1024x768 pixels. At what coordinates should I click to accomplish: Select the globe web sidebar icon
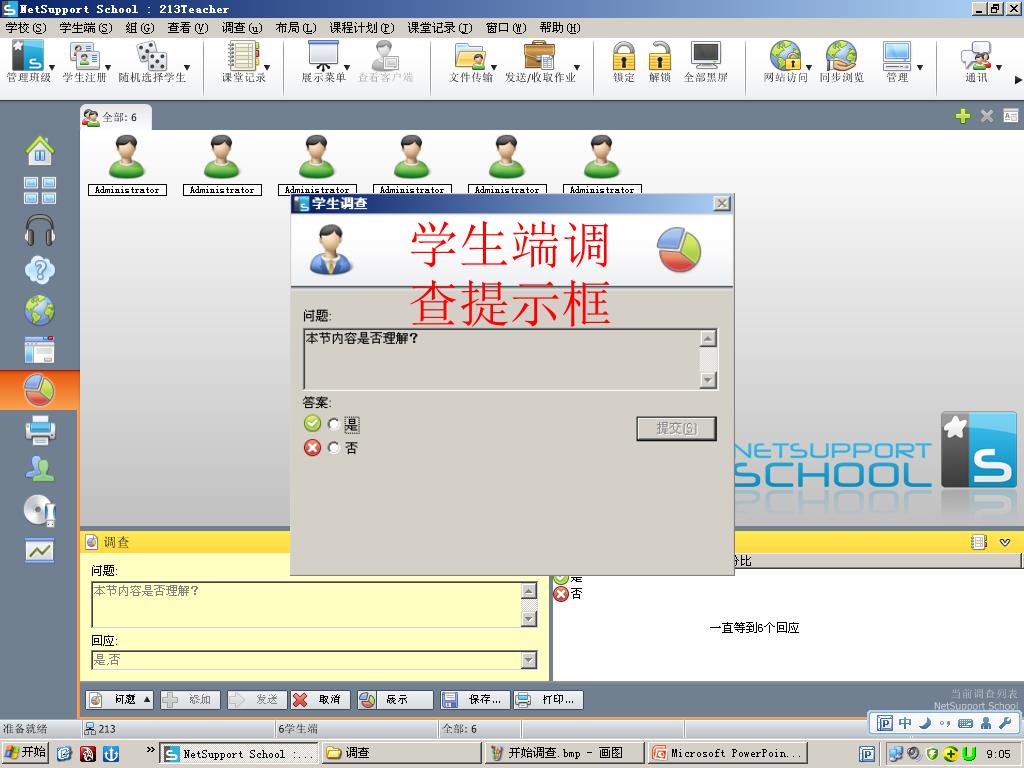[40, 310]
